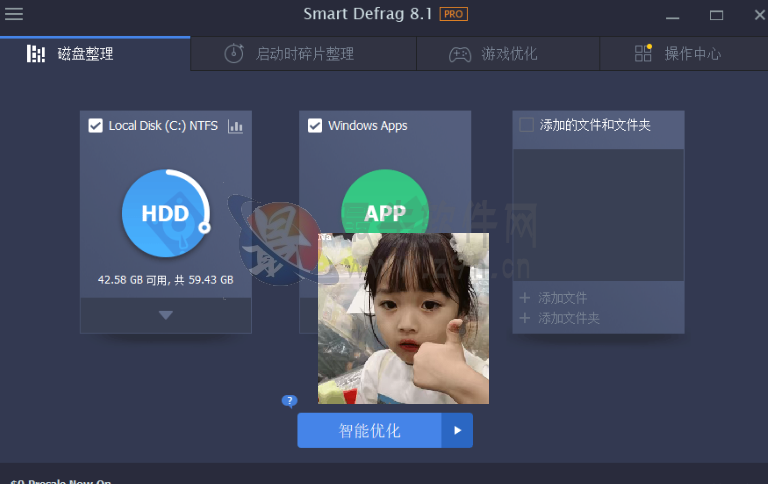Image resolution: width=768 pixels, height=484 pixels.
Task: Open the 启动时碎片整理 tab
Action: [x=303, y=54]
